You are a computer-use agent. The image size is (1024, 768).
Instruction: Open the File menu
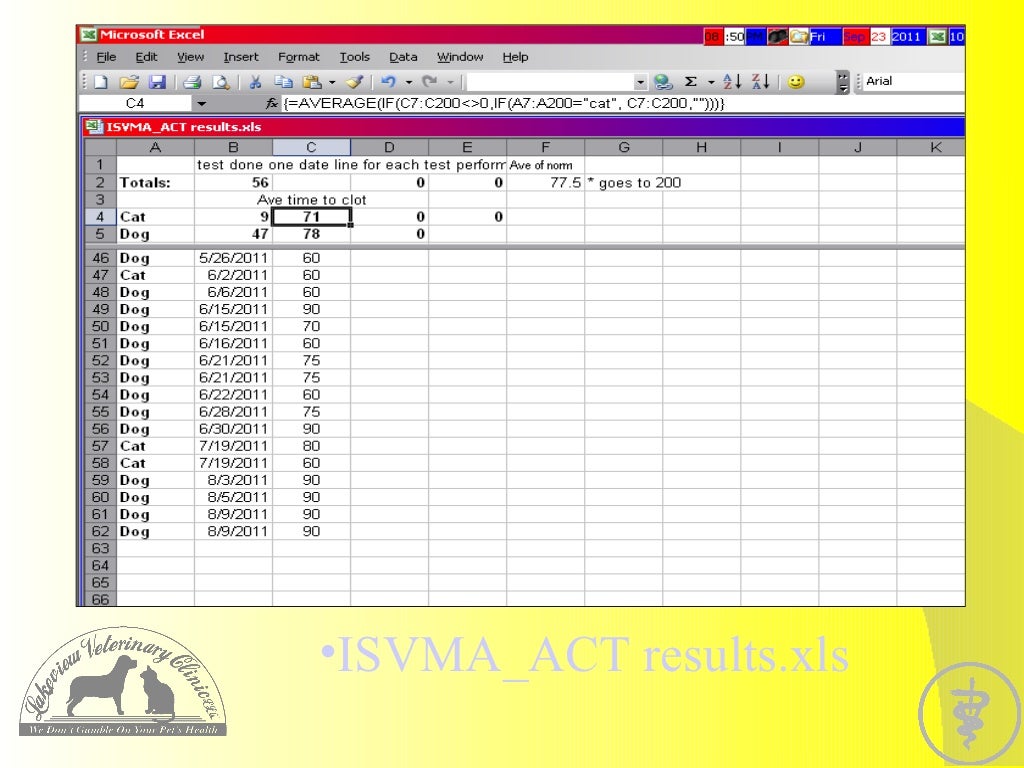tap(106, 57)
